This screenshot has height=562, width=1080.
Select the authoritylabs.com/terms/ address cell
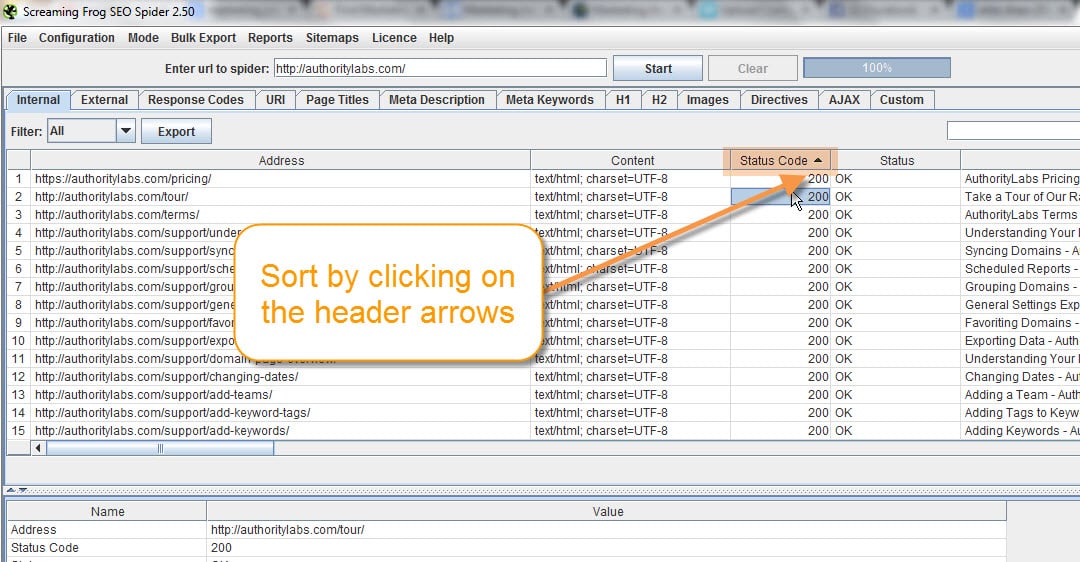click(280, 214)
